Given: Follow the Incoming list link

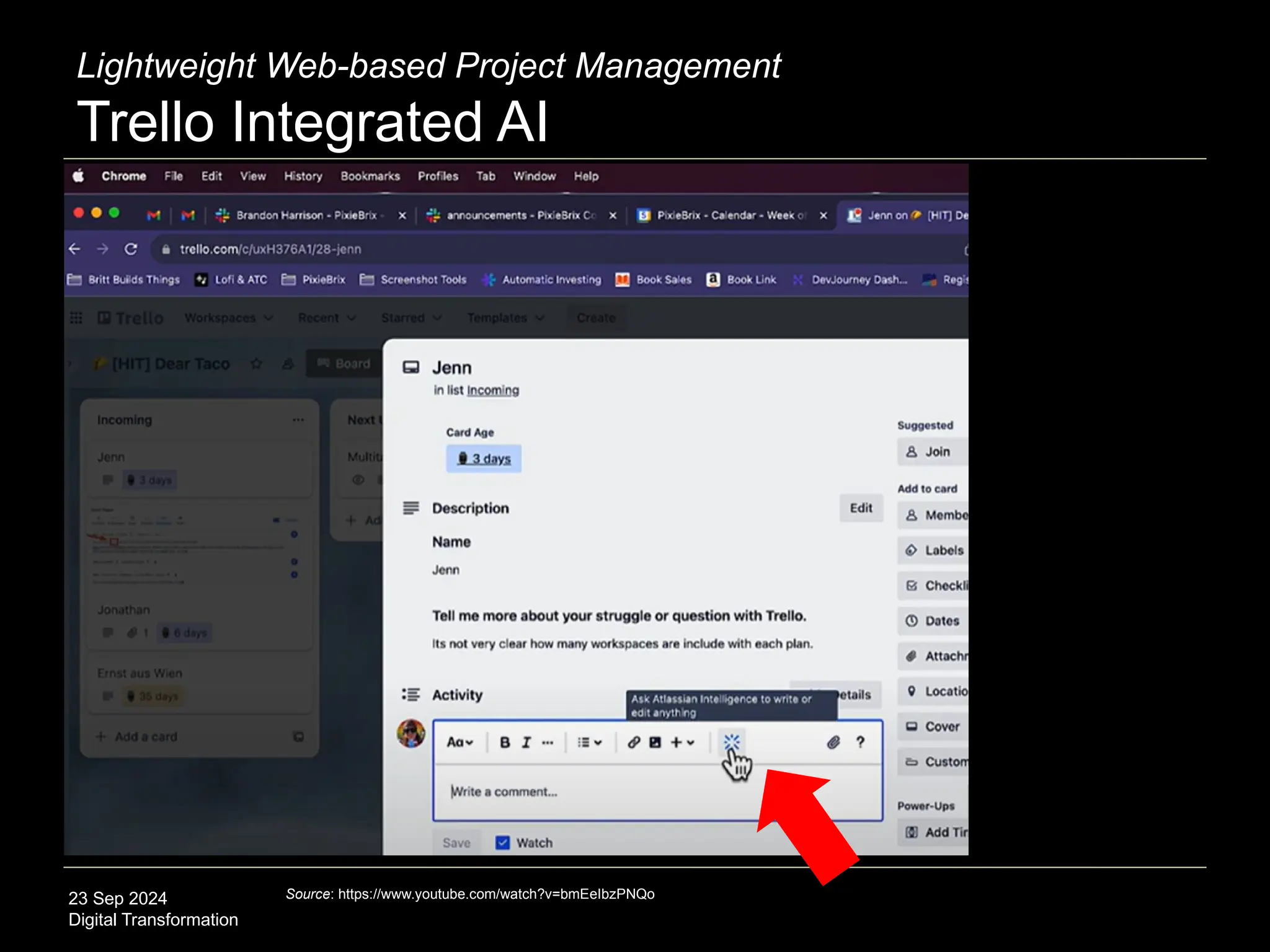Looking at the screenshot, I should pos(493,390).
